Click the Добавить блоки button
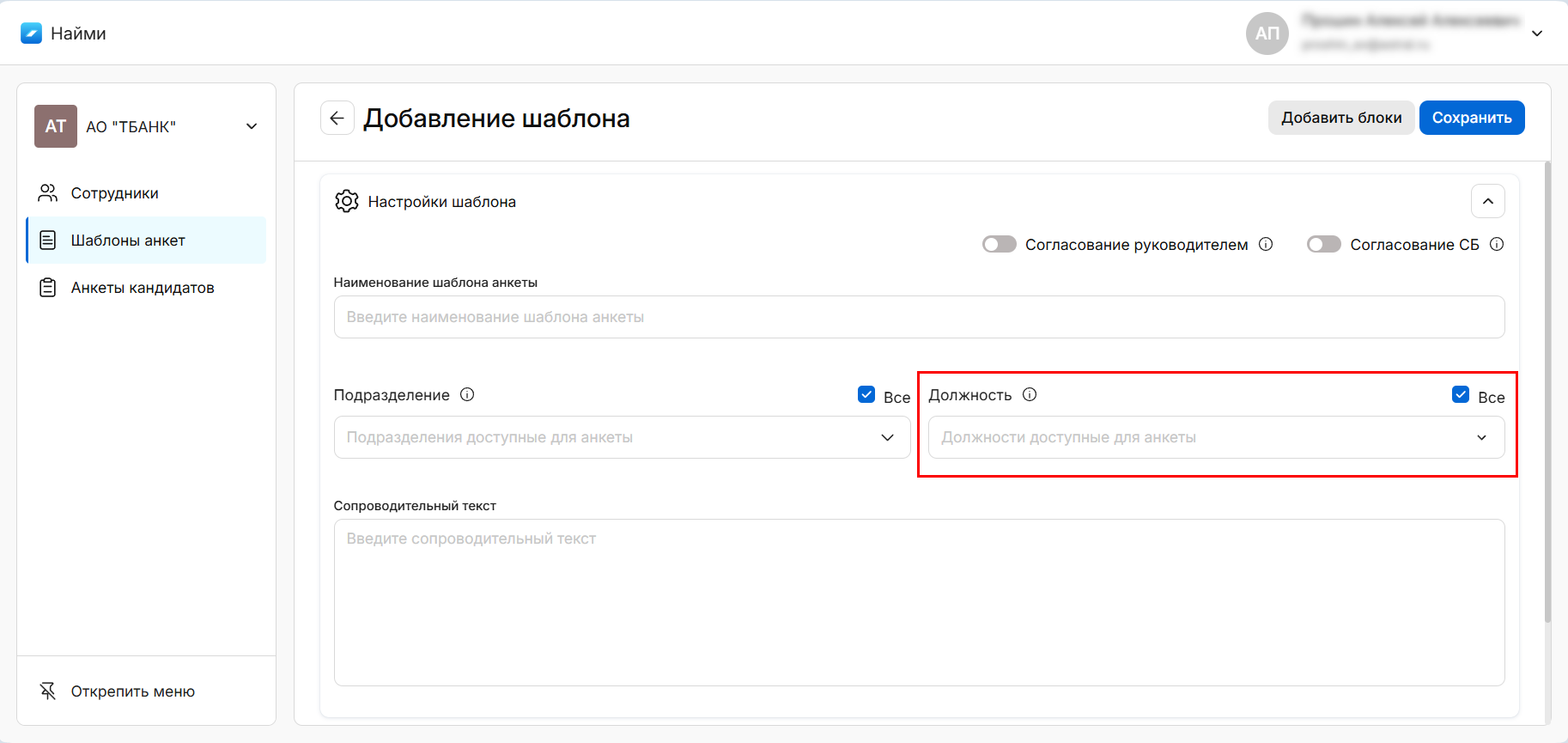The image size is (1568, 743). click(x=1340, y=118)
